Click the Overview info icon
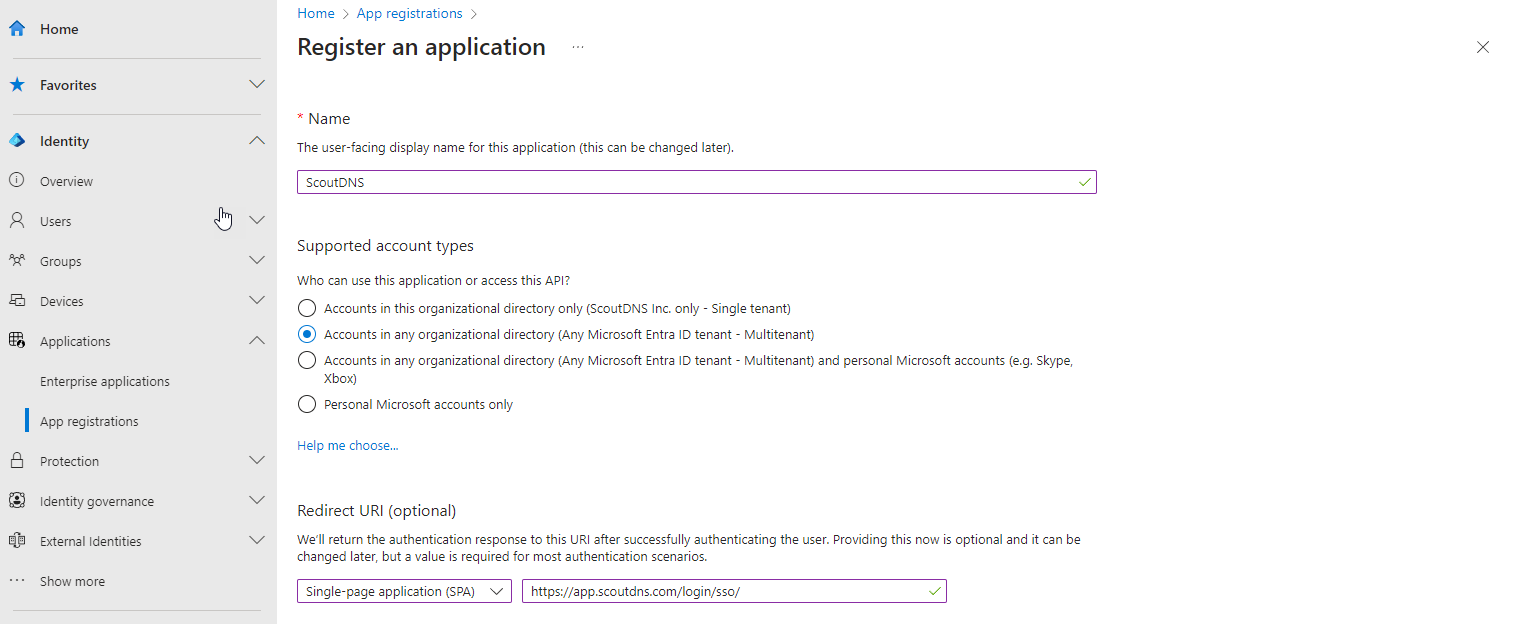 (17, 181)
